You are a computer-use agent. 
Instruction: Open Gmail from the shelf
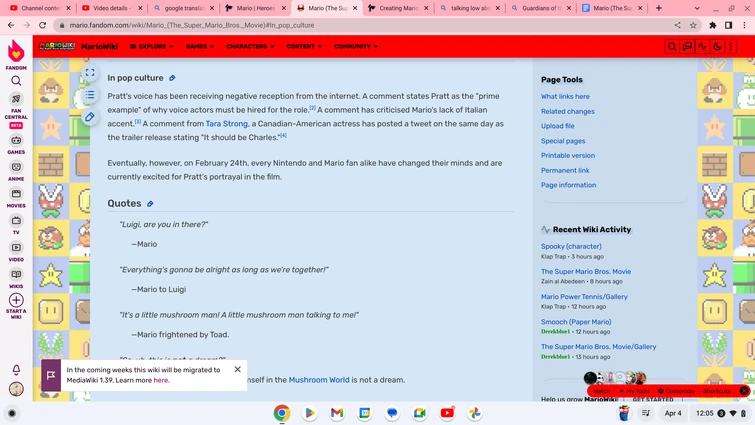tap(337, 413)
